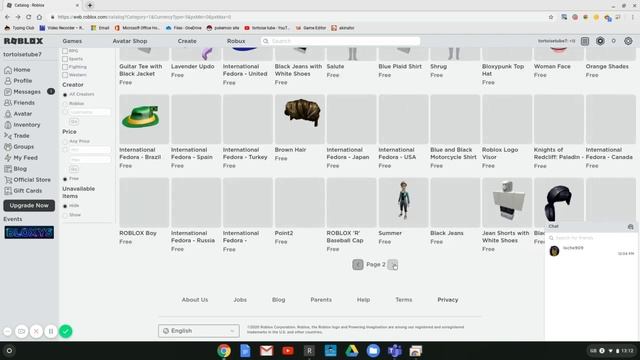Bookmark this page with the star icon
The height and width of the screenshot is (360, 640).
pos(551,17)
